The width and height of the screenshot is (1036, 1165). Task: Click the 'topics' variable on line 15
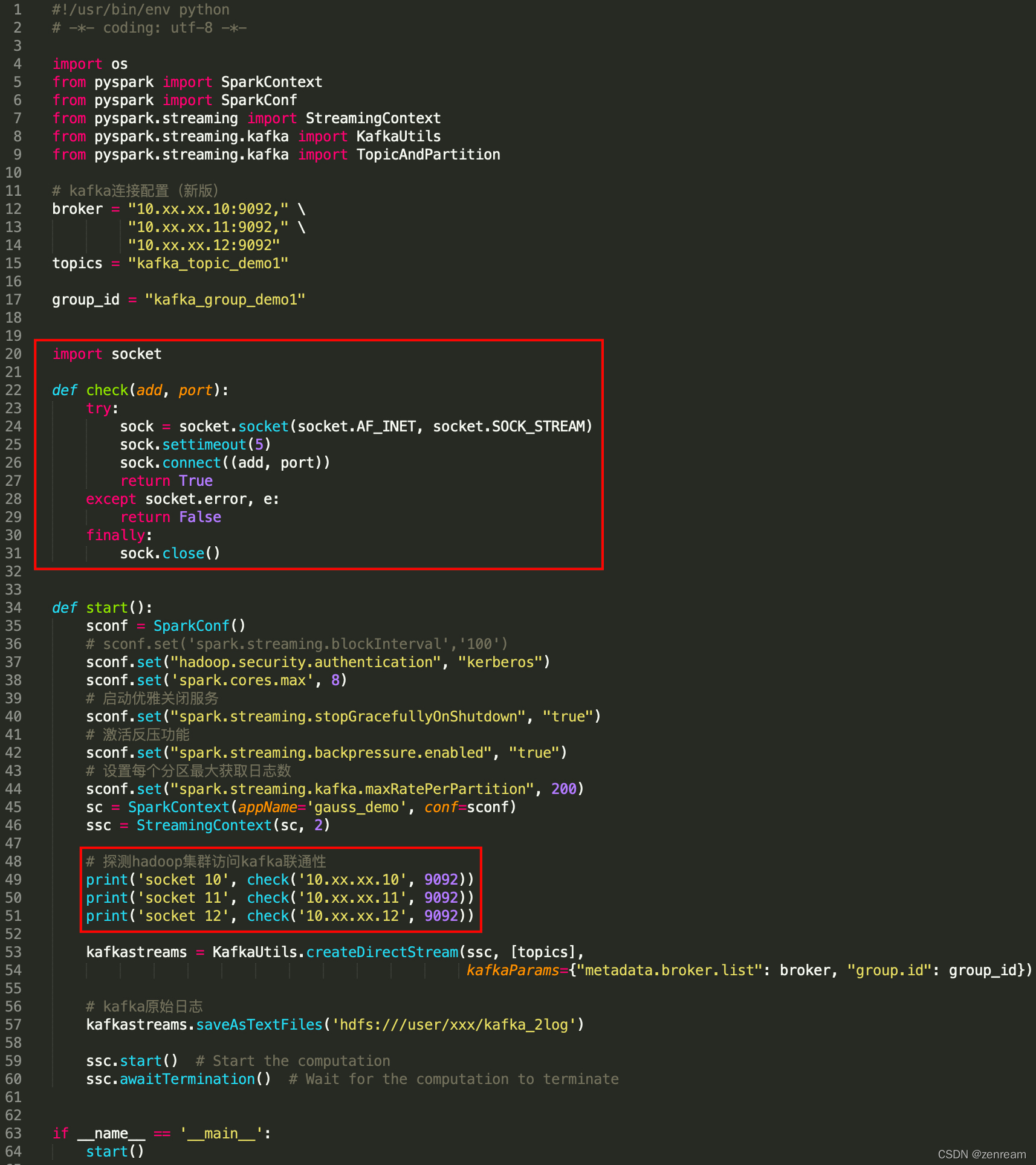point(77,263)
